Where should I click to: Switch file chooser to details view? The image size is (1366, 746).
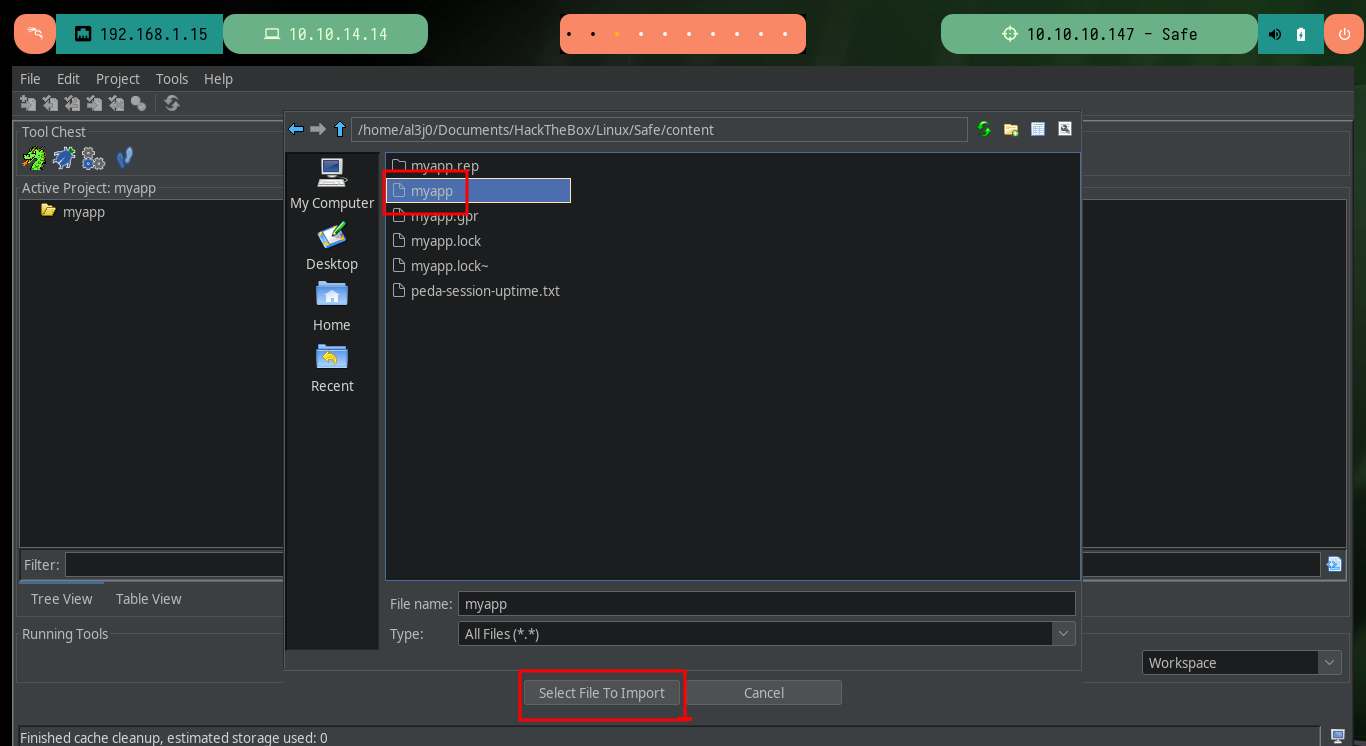1038,129
